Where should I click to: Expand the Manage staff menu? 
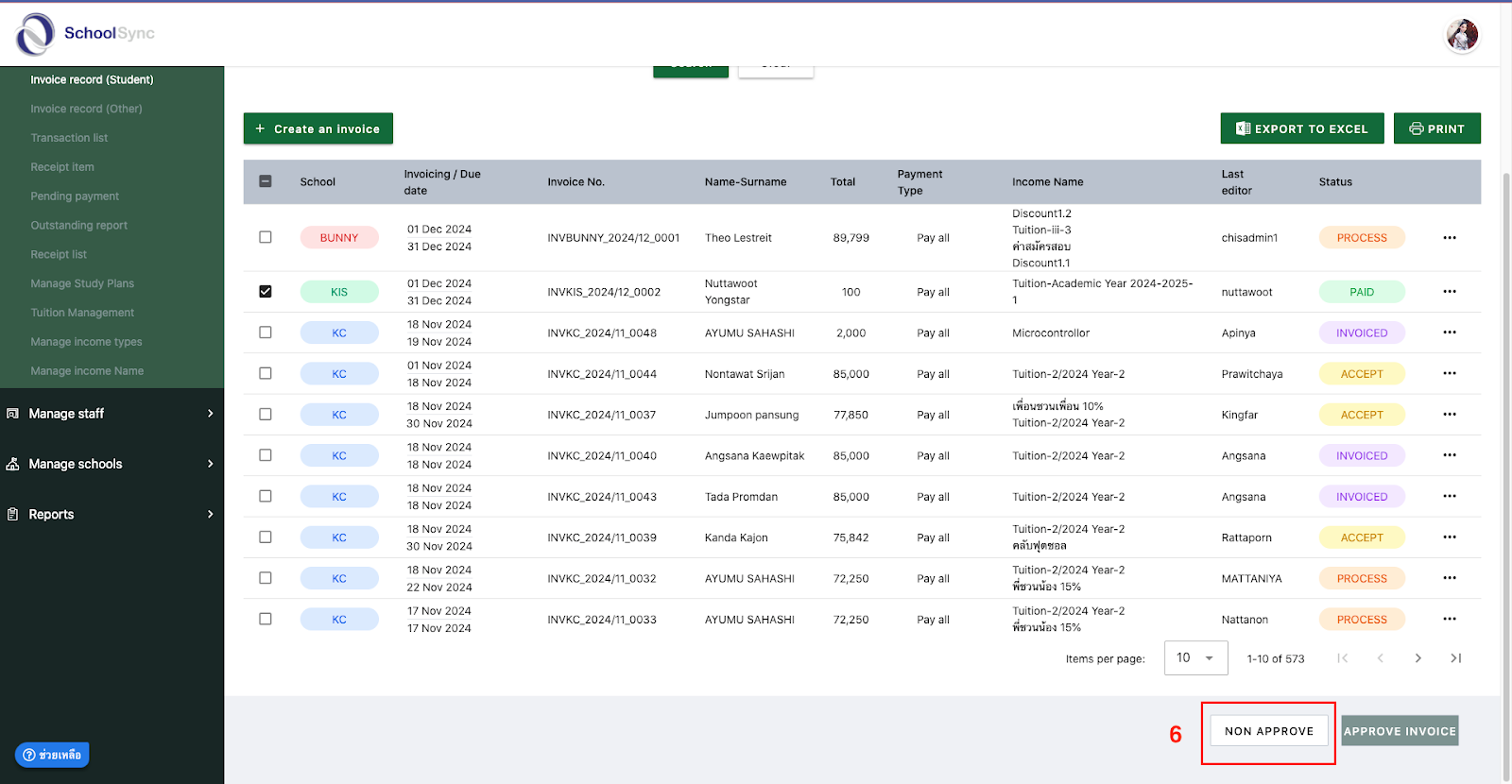tap(112, 414)
